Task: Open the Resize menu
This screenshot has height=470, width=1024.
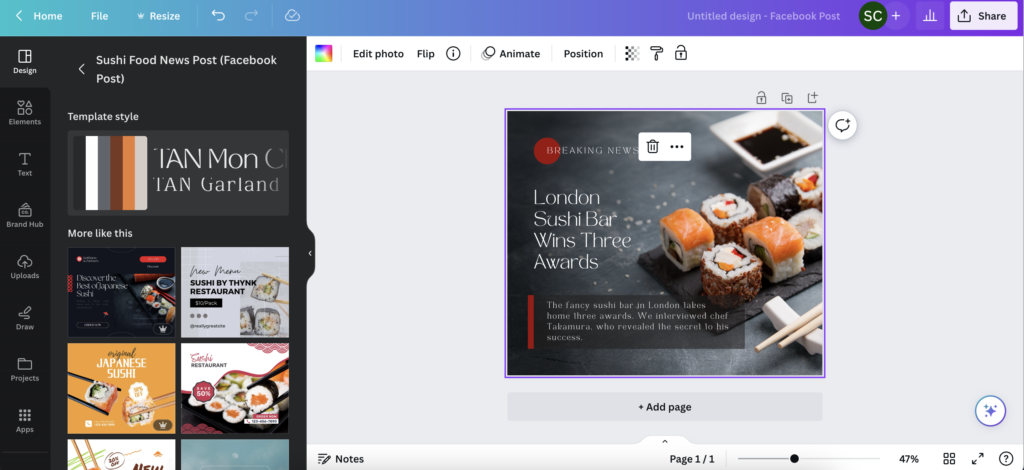Action: click(x=158, y=16)
